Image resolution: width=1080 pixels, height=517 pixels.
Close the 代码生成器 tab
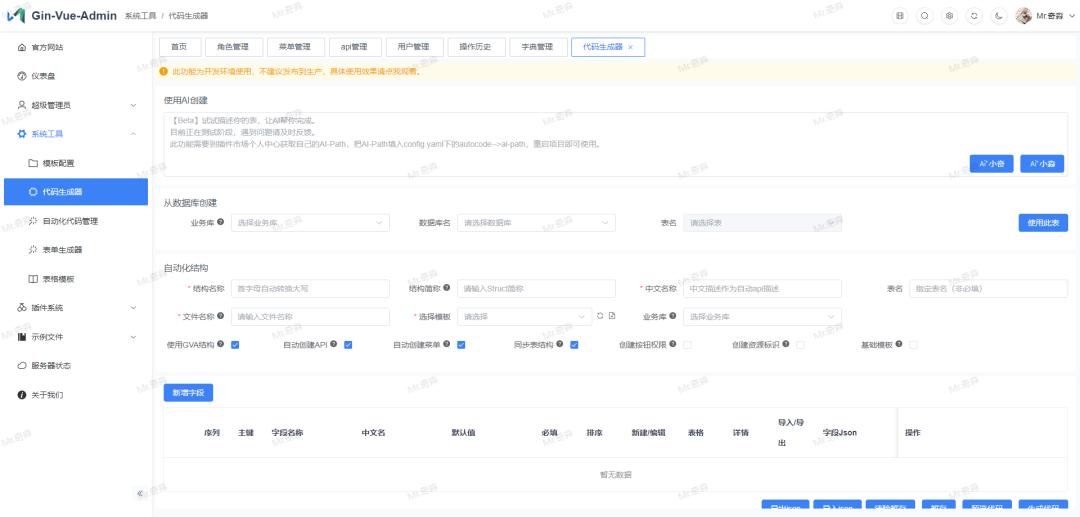tap(630, 47)
